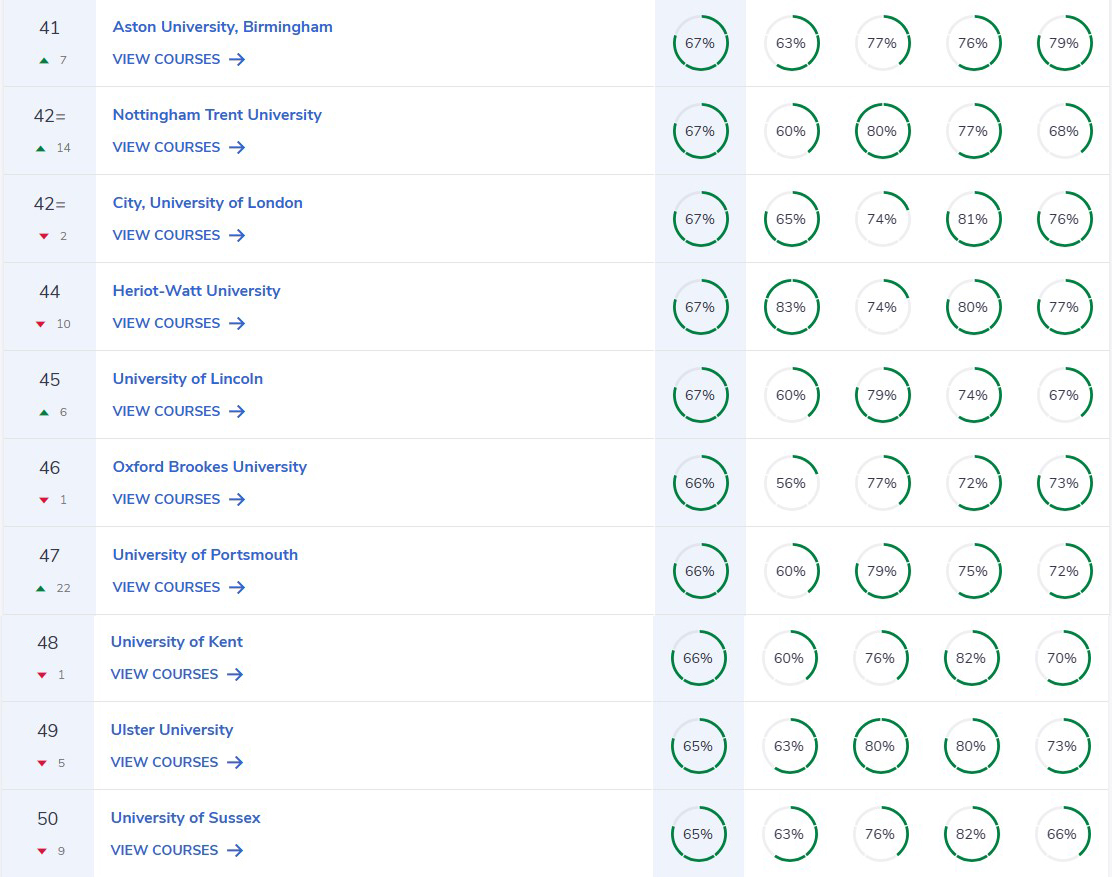Click rank number 49 cell

(x=48, y=731)
